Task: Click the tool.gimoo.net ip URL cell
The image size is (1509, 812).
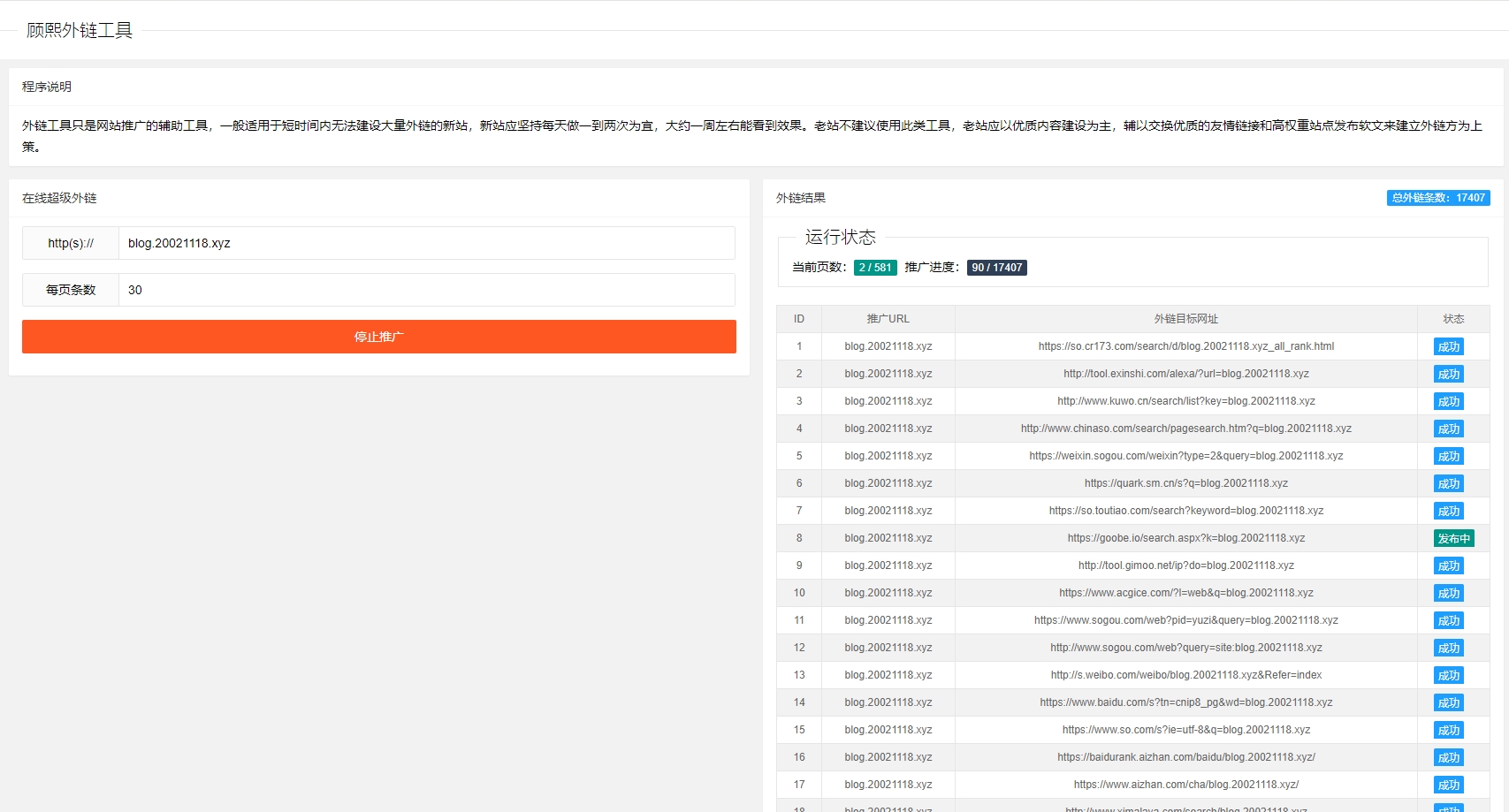Action: point(1186,565)
